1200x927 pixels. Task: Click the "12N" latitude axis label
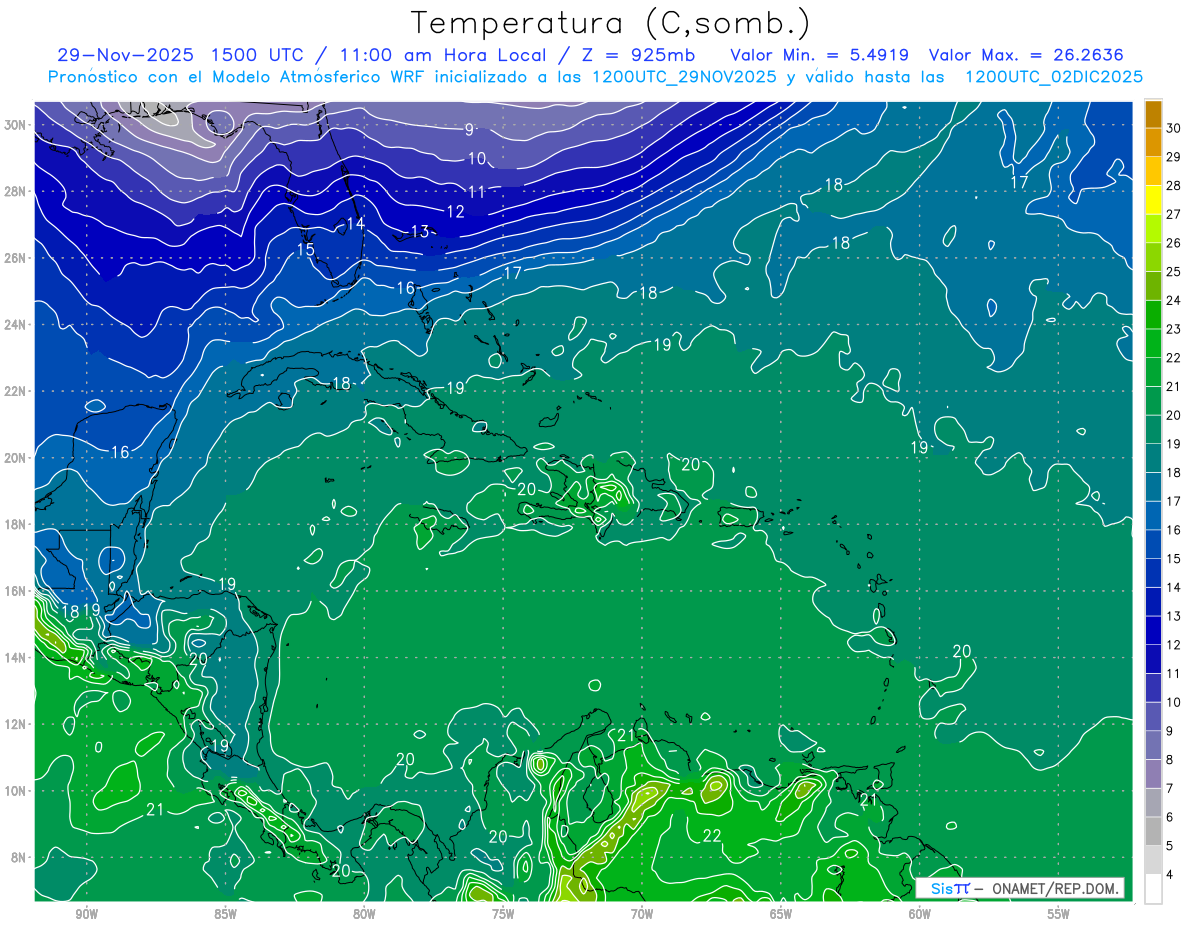[16, 724]
